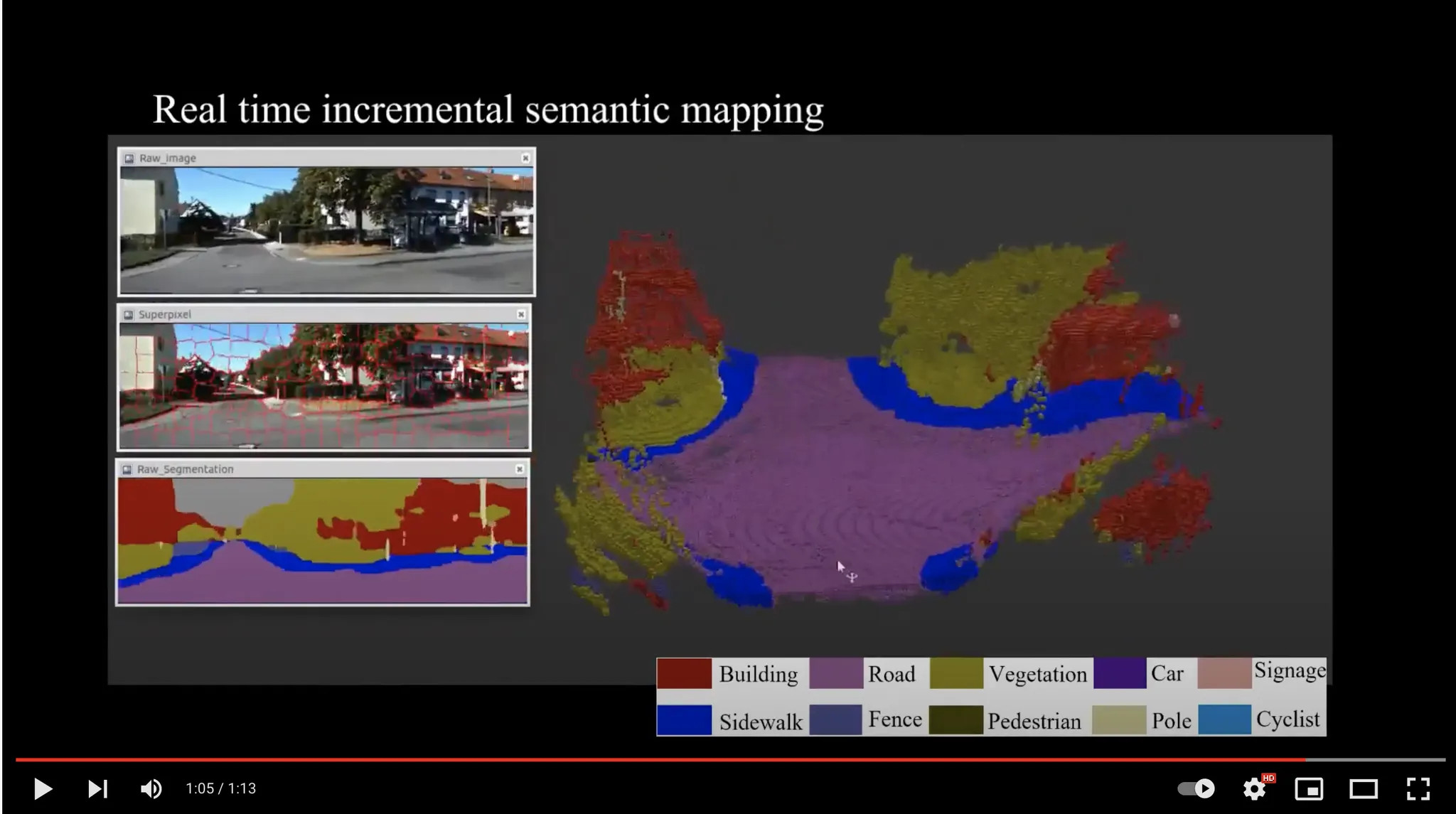Image resolution: width=1456 pixels, height=814 pixels.
Task: Switch to theater mode
Action: pos(1364,788)
